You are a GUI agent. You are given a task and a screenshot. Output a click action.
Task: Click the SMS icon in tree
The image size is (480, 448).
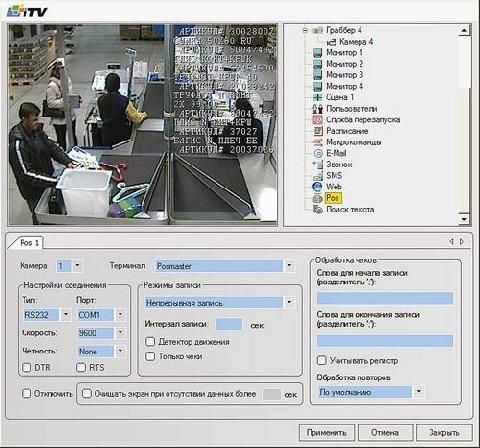coord(318,176)
